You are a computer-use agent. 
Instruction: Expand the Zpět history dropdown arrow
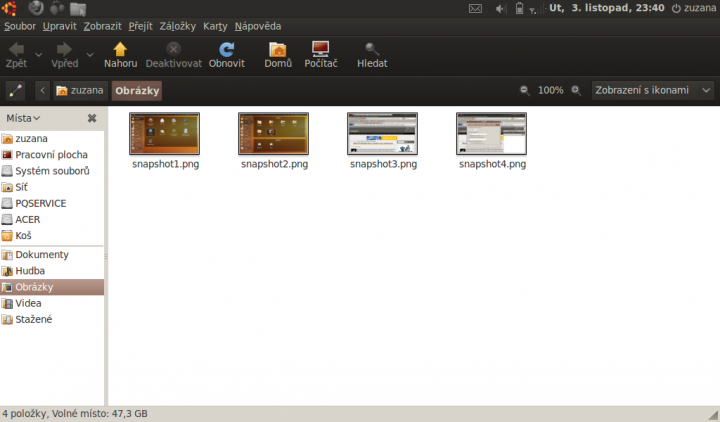coord(39,55)
